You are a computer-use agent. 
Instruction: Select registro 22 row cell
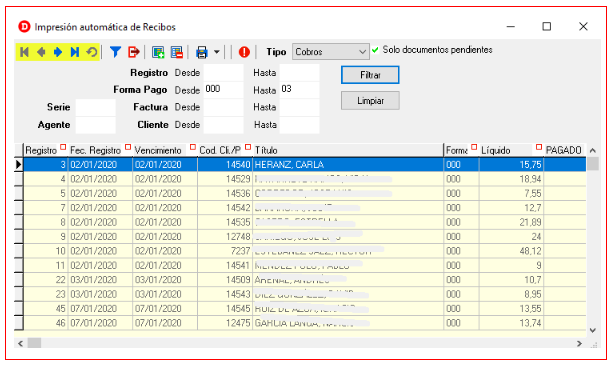[x=45, y=280]
